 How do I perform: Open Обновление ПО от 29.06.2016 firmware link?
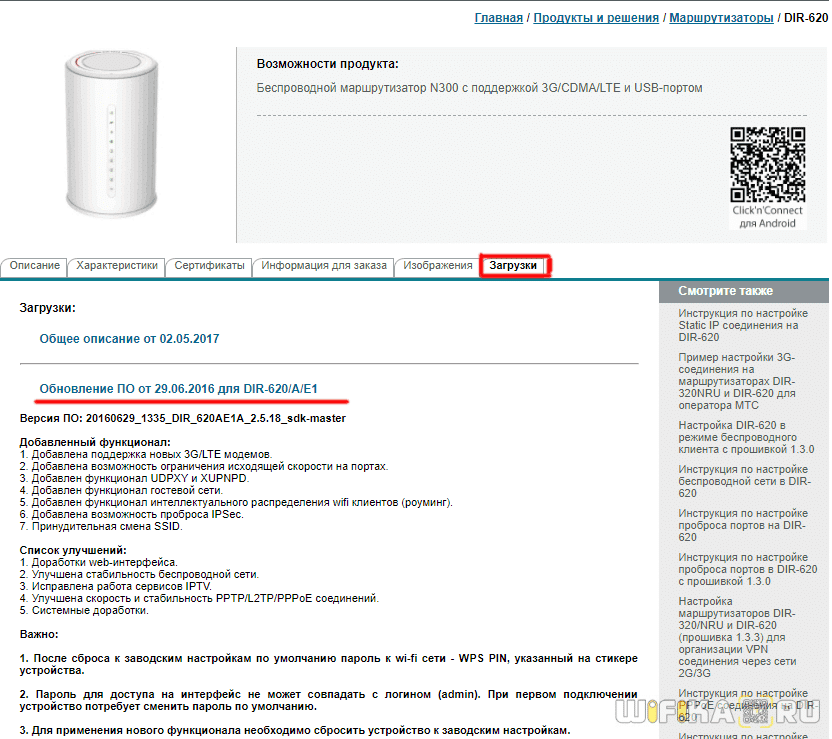coord(178,389)
